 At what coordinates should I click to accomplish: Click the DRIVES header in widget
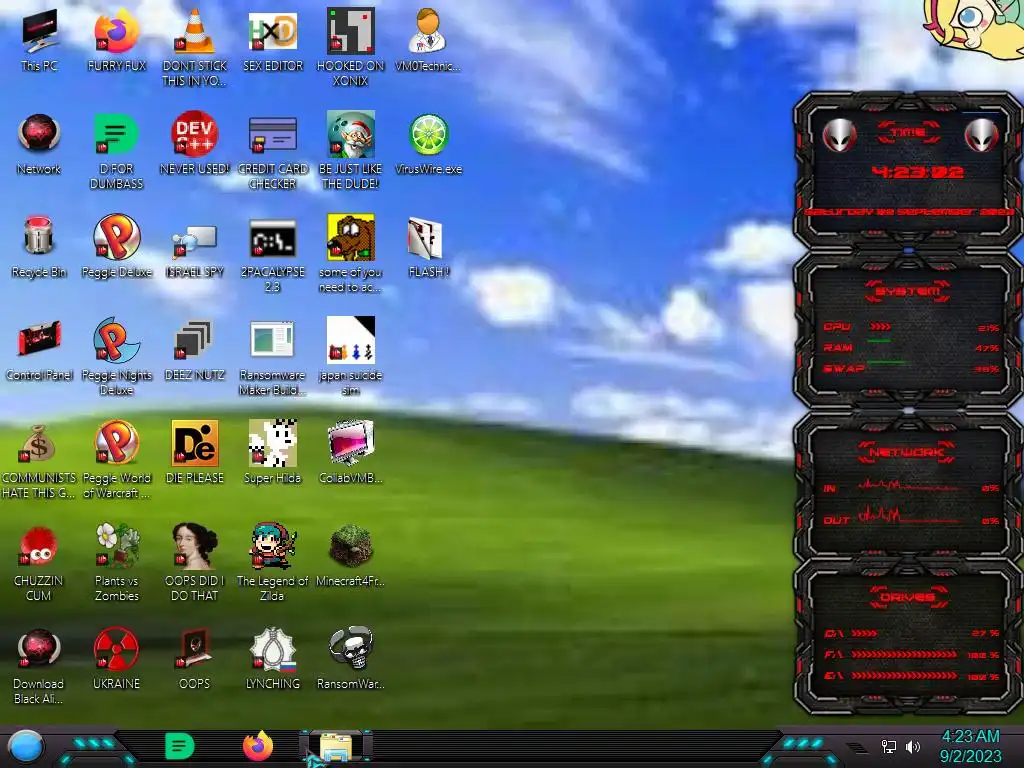(908, 596)
